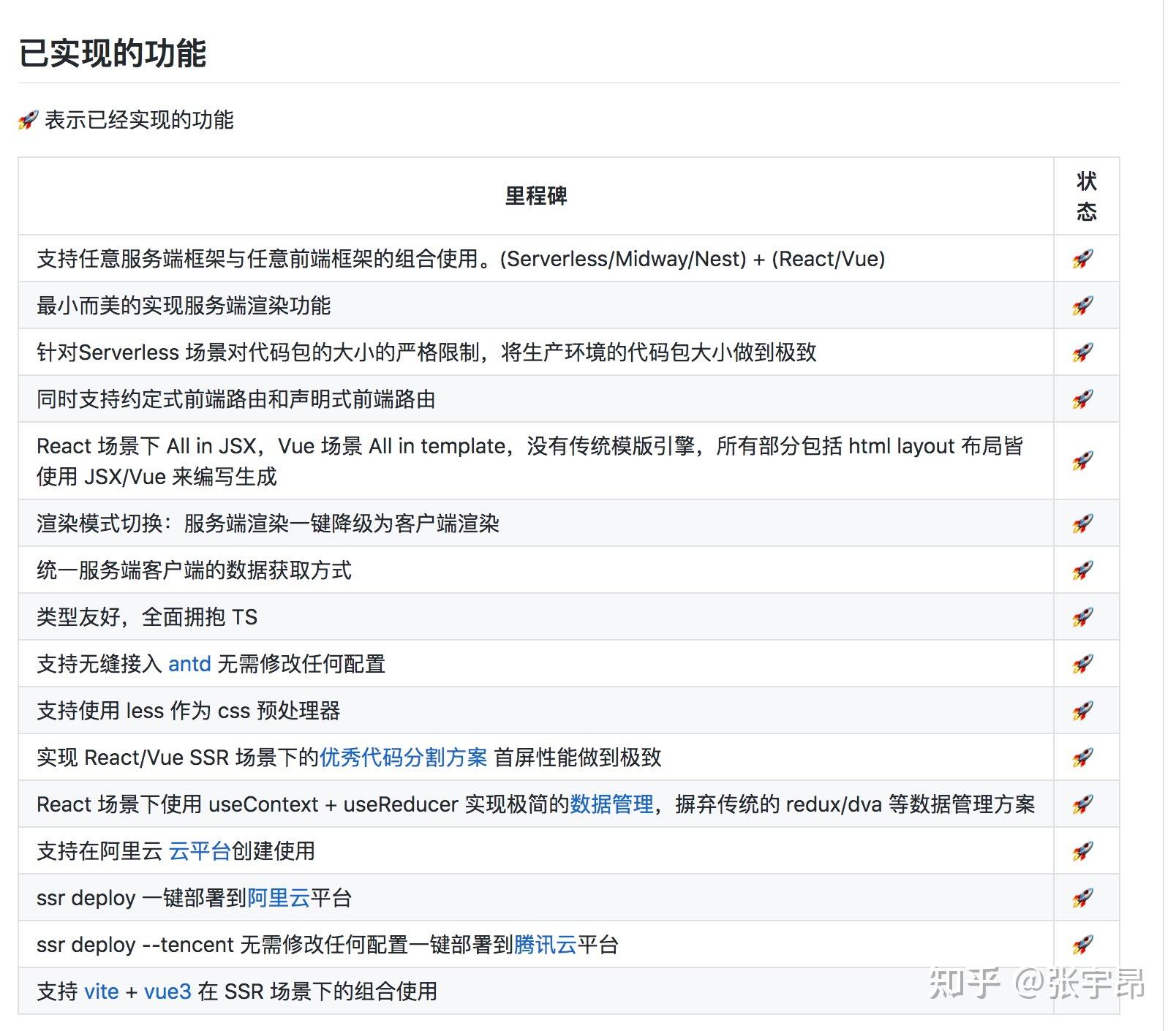1176x1031 pixels.
Task: Click text 类型友好，全面拥抱 TS
Action: point(147,617)
